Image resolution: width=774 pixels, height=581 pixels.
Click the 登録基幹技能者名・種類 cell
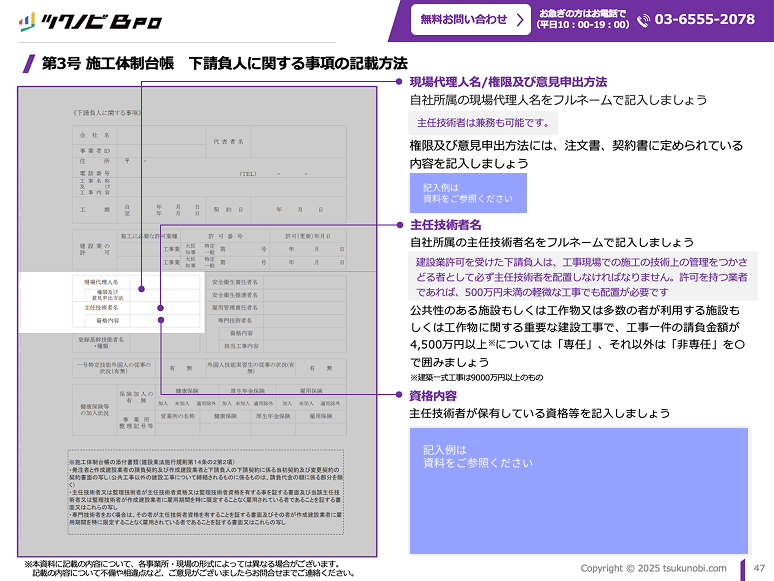[x=101, y=343]
